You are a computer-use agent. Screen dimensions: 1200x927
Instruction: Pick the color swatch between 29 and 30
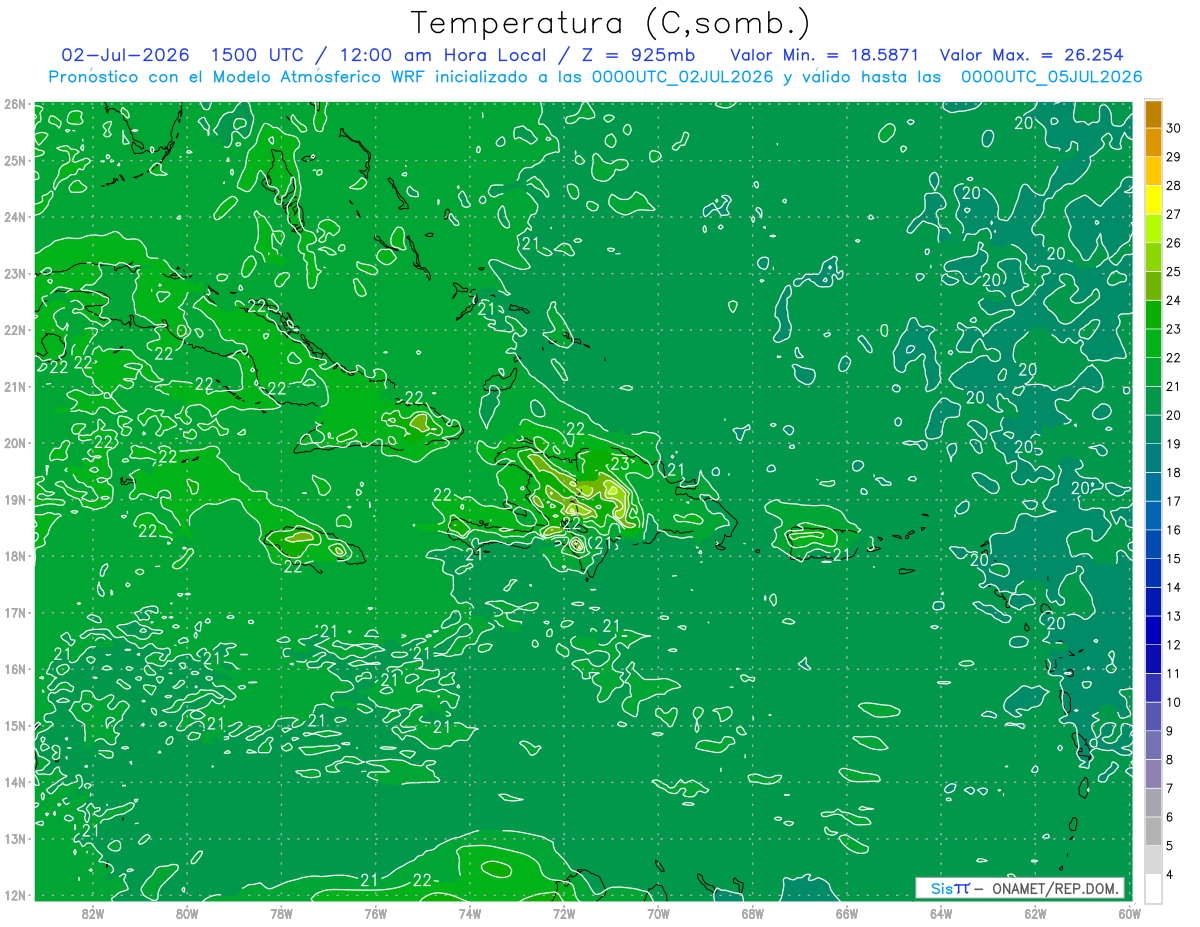click(x=1154, y=142)
